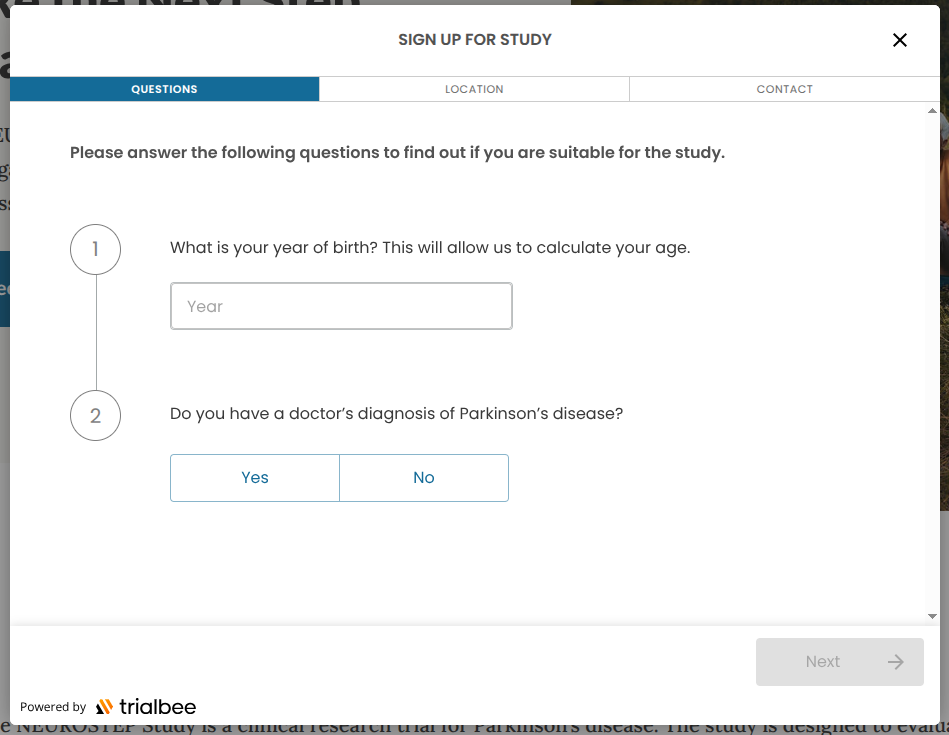The width and height of the screenshot is (949, 735).
Task: Click the scrollbar track on the right
Action: click(934, 400)
